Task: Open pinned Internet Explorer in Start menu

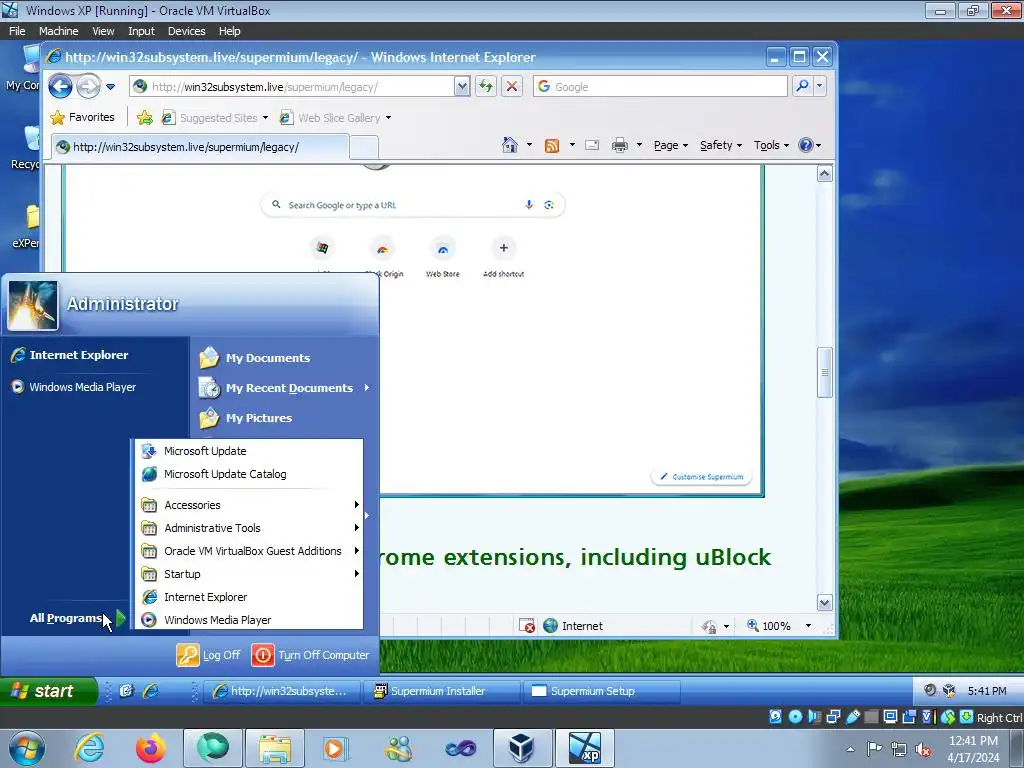Action: [70, 355]
